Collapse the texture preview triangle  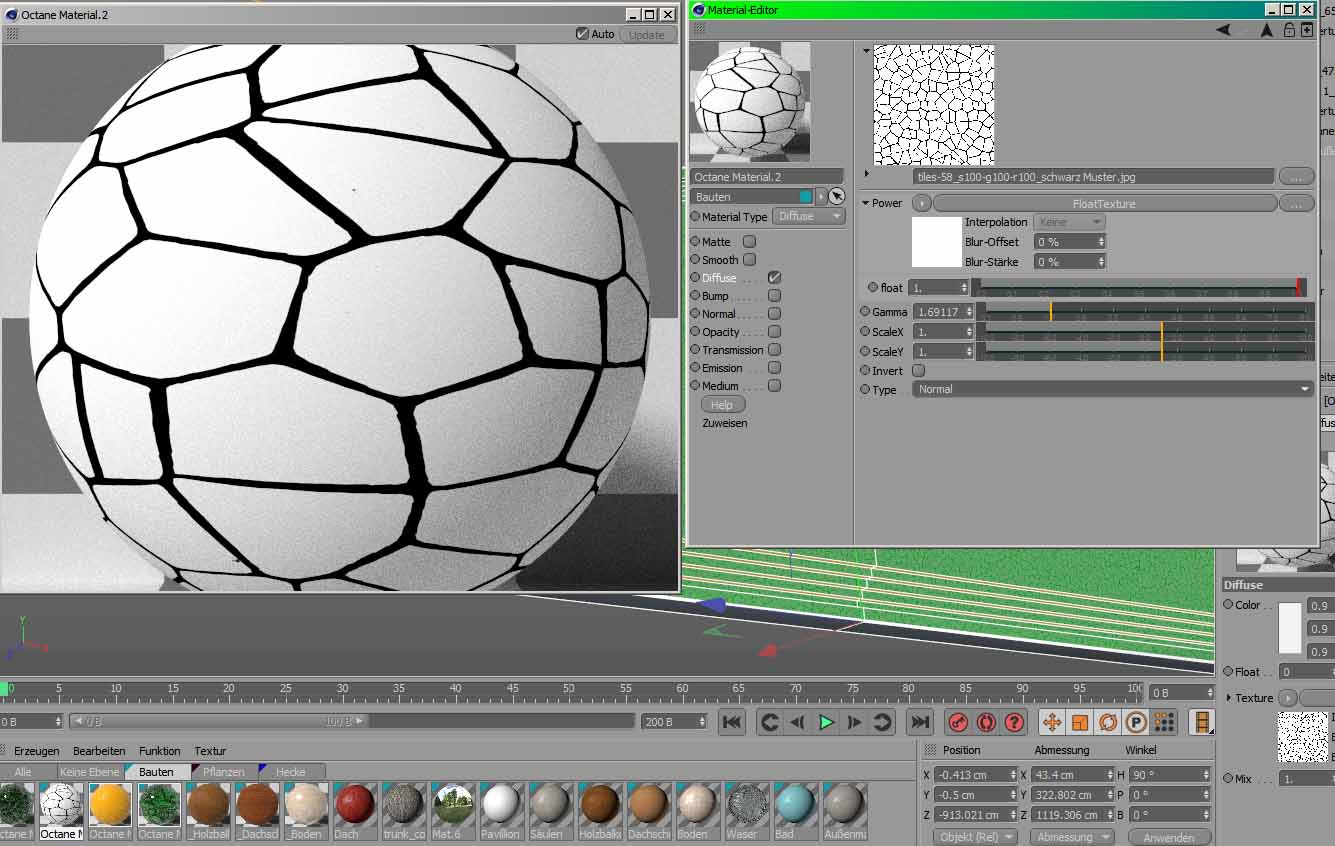tap(866, 50)
